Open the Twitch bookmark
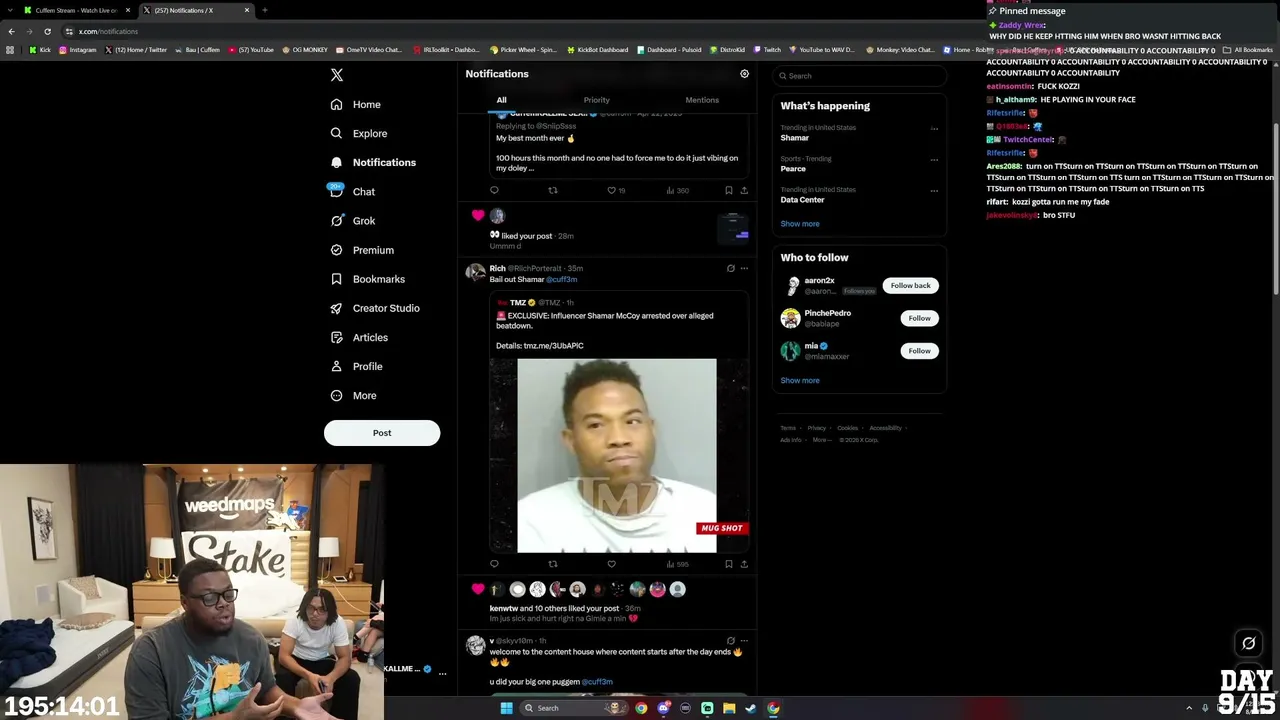The image size is (1280, 720). click(767, 50)
